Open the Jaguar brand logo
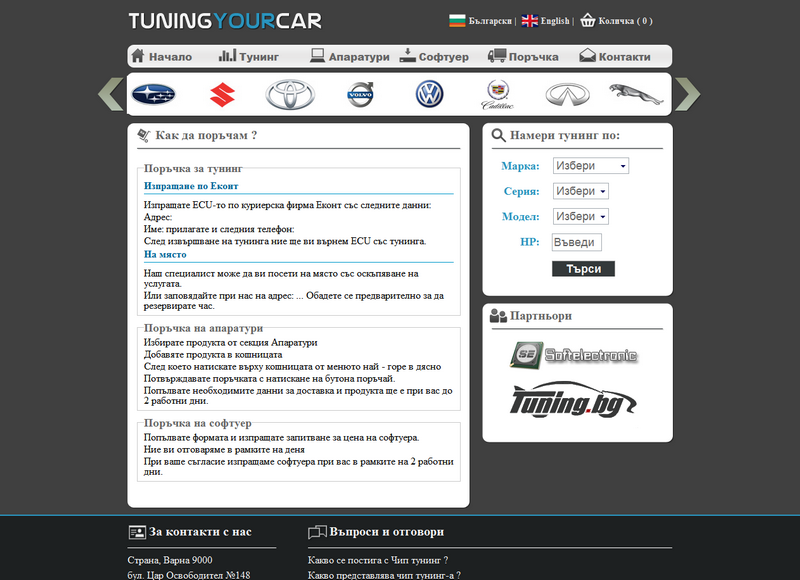The width and height of the screenshot is (800, 580). coord(636,94)
